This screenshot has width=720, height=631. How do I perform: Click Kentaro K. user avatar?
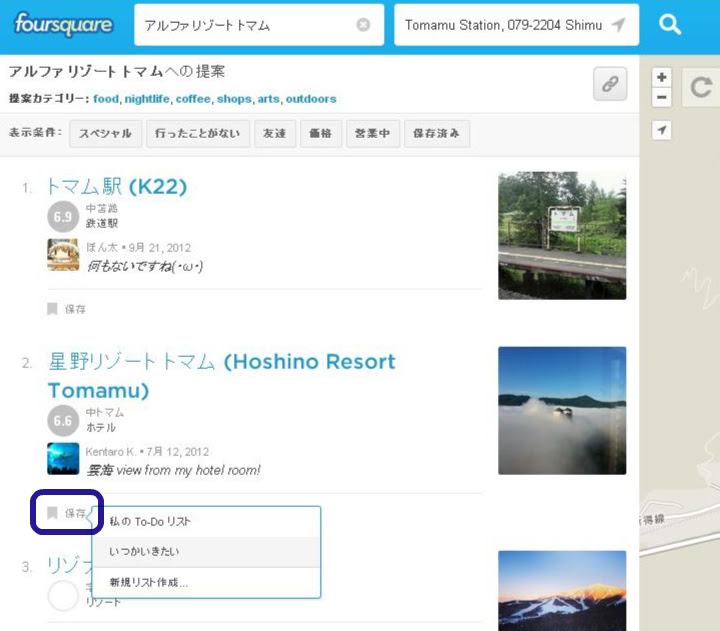(x=63, y=458)
